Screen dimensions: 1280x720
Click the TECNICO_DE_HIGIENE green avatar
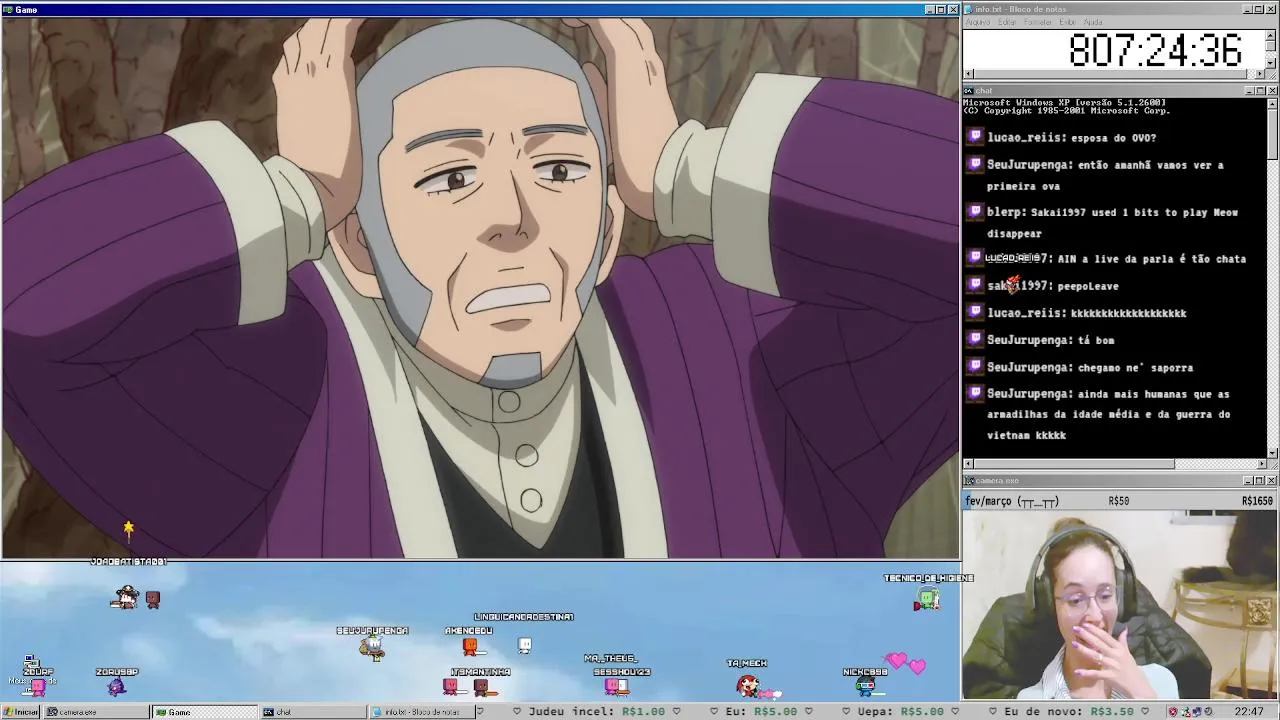click(x=927, y=599)
